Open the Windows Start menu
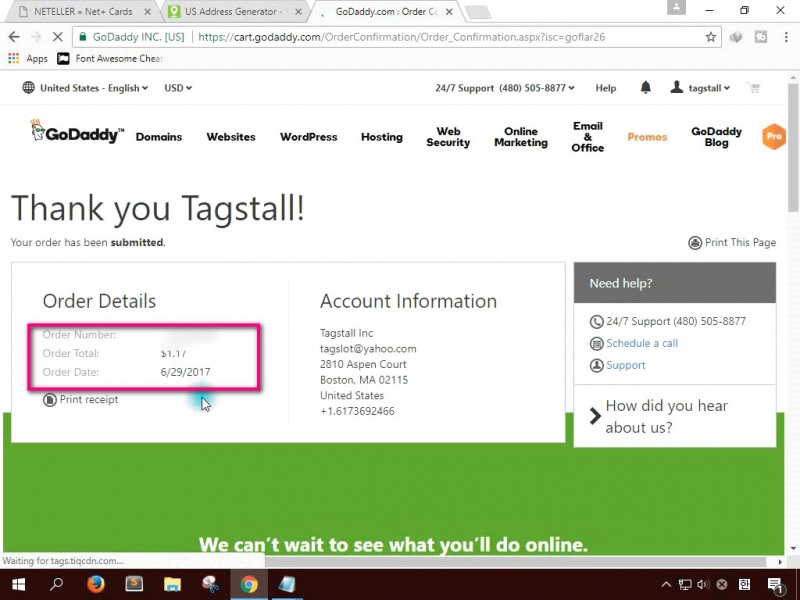 pyautogui.click(x=19, y=585)
